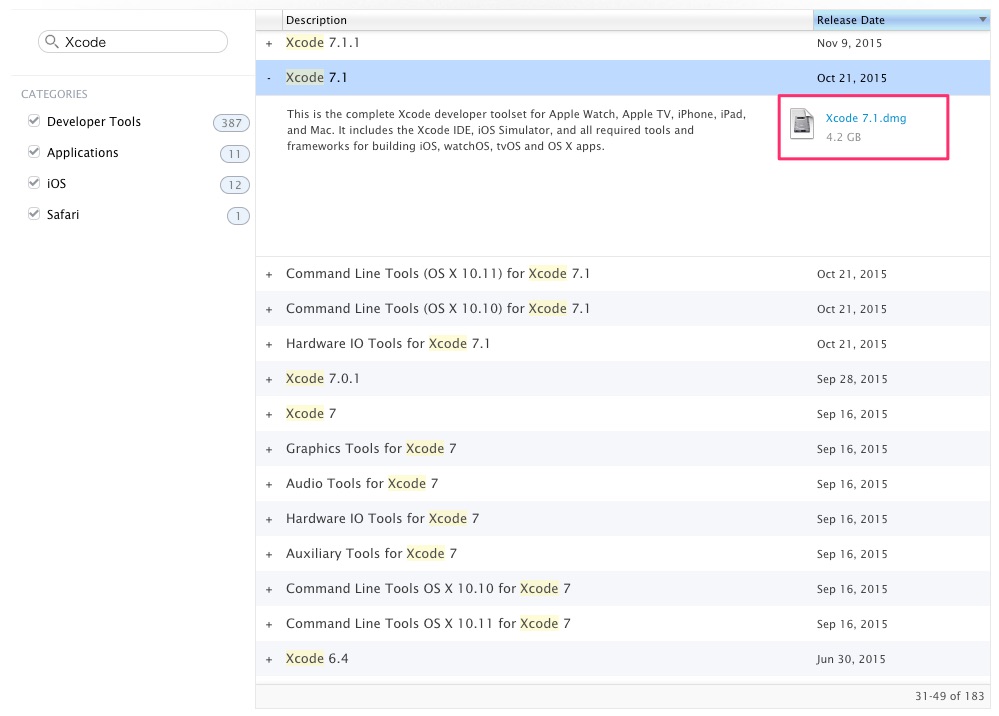
Task: Download the Xcode 7.1.dmg link
Action: pyautogui.click(x=865, y=118)
